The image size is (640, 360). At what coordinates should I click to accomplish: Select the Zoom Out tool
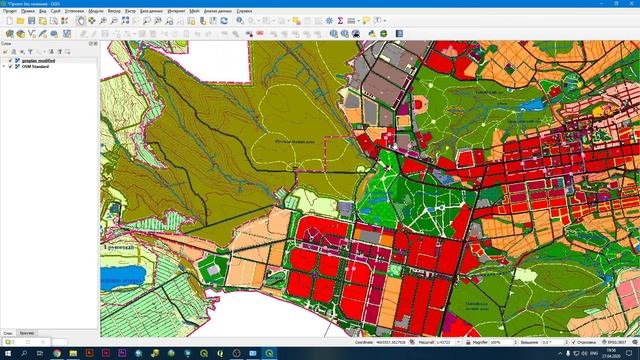pos(114,21)
